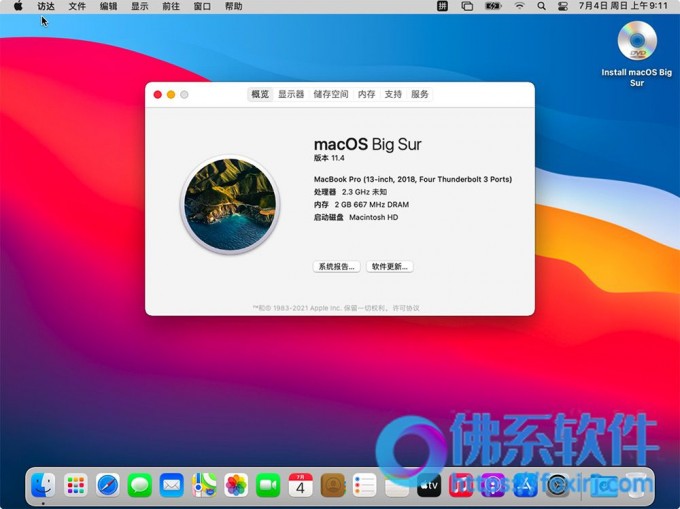The width and height of the screenshot is (680, 509).
Task: Minimize the About This Mac window
Action: [x=171, y=95]
